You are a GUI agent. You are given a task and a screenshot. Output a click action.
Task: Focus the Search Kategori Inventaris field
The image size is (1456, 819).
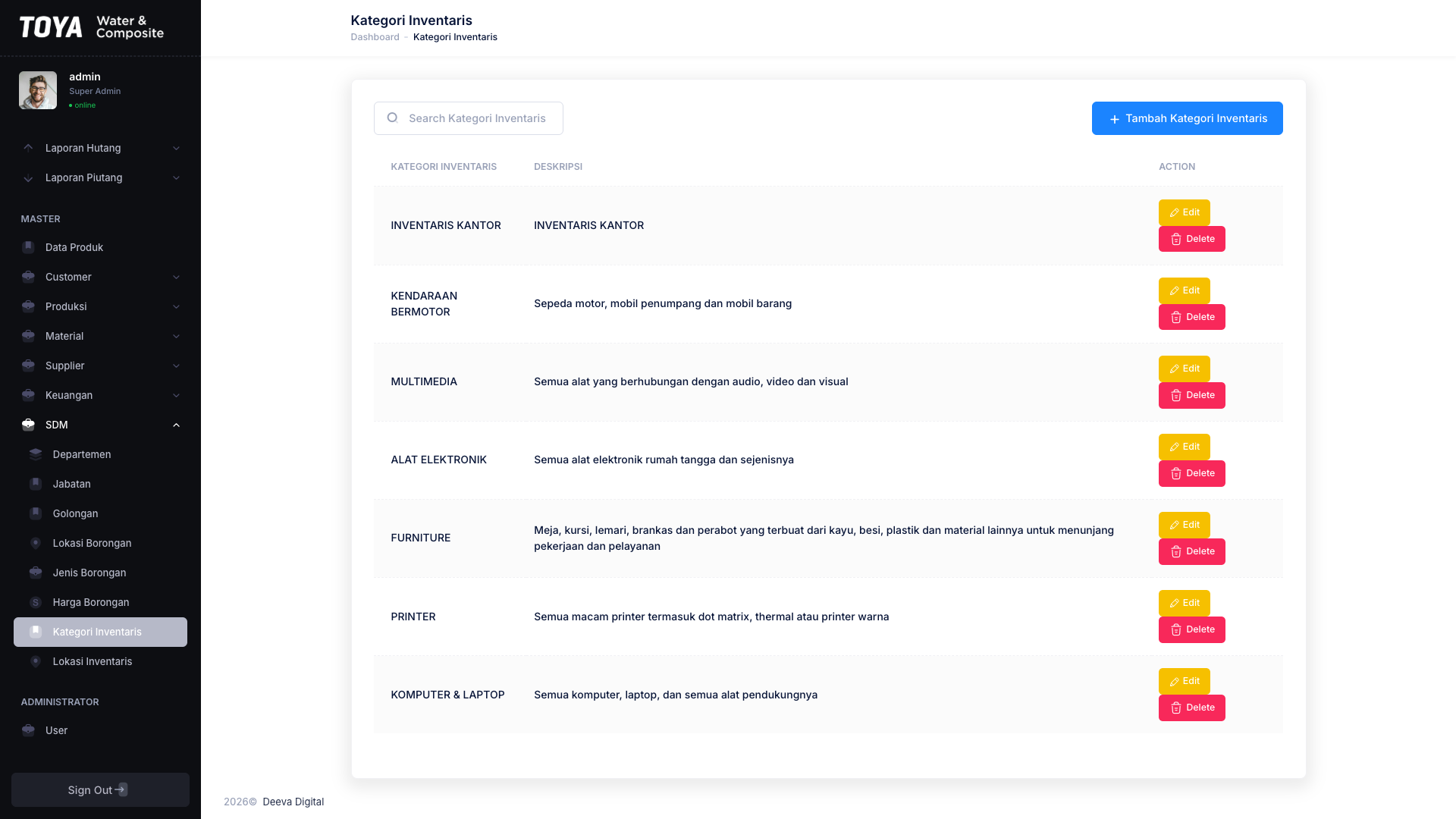tap(468, 118)
